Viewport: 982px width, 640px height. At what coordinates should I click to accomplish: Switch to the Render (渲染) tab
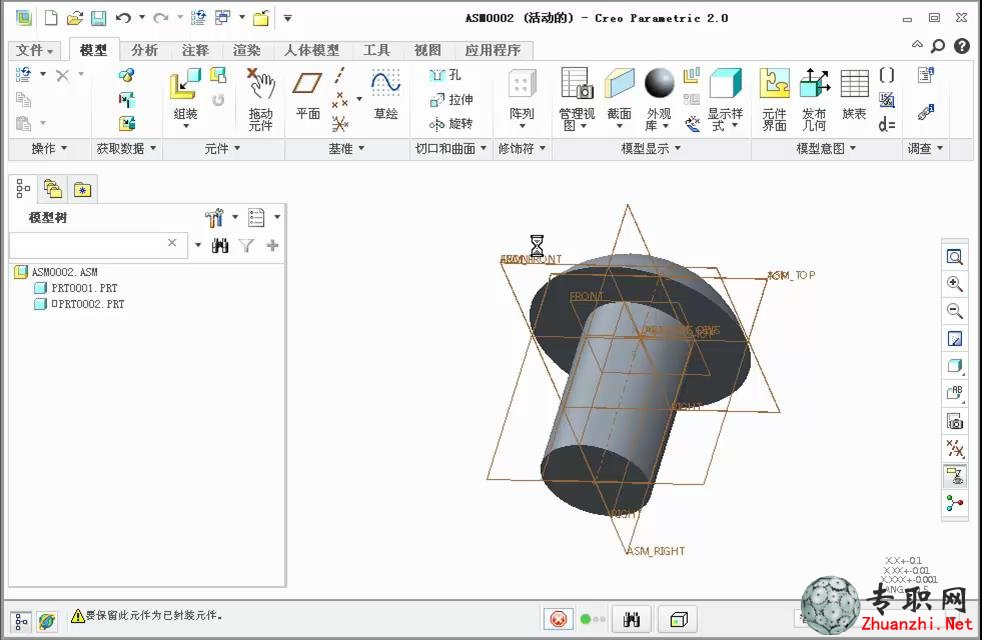tap(246, 50)
